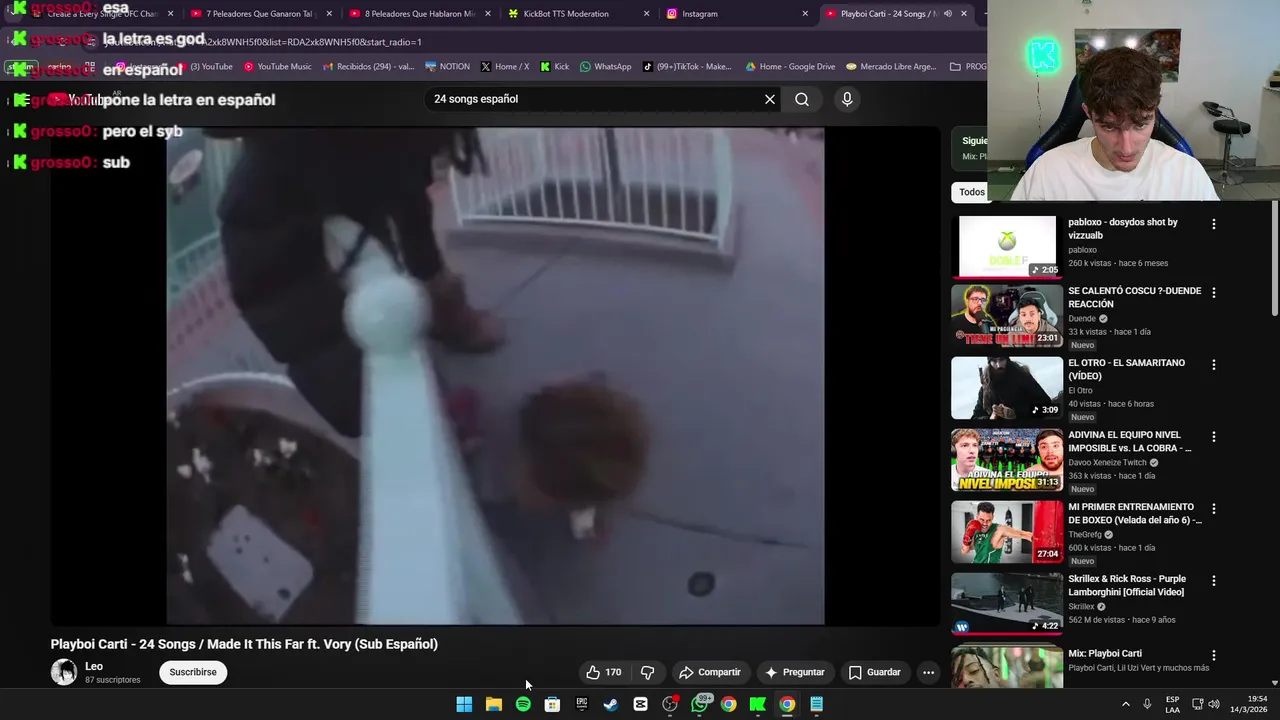Open the ADIVINA EL EQUIPO NIVEL IMPOSIBLE thumbnail
The width and height of the screenshot is (1280, 720).
coord(1007,460)
